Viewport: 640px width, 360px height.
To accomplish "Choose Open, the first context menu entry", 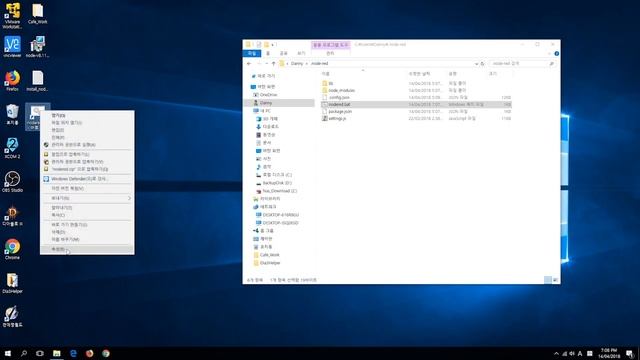I will point(87,116).
